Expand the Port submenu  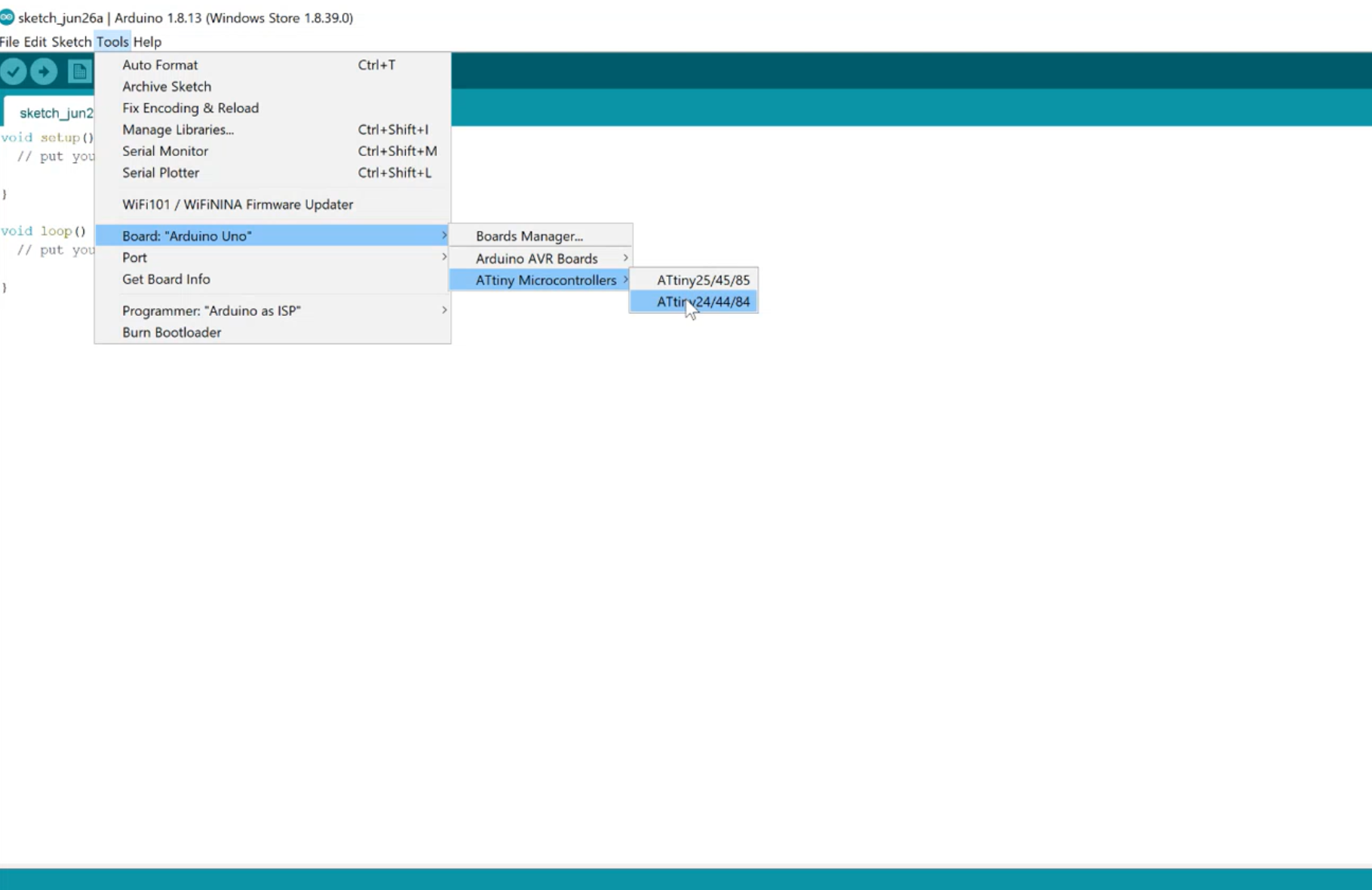pyautogui.click(x=272, y=257)
